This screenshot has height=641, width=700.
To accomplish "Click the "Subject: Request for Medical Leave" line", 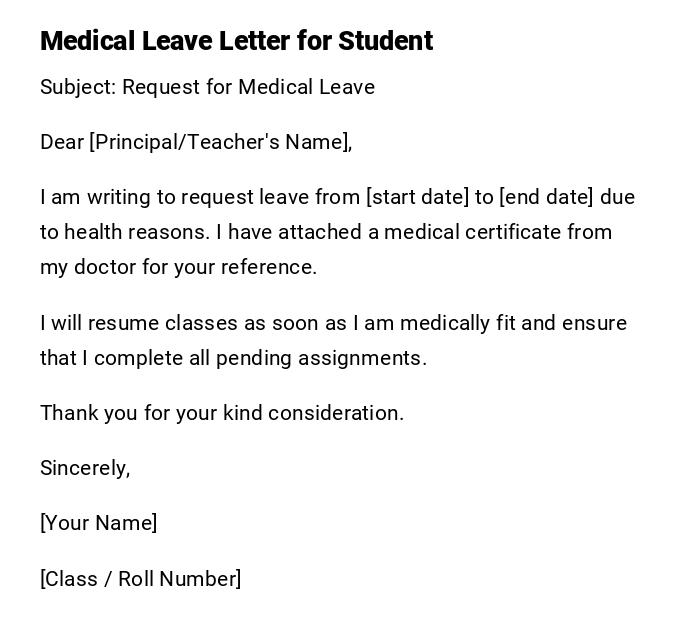I will point(207,87).
